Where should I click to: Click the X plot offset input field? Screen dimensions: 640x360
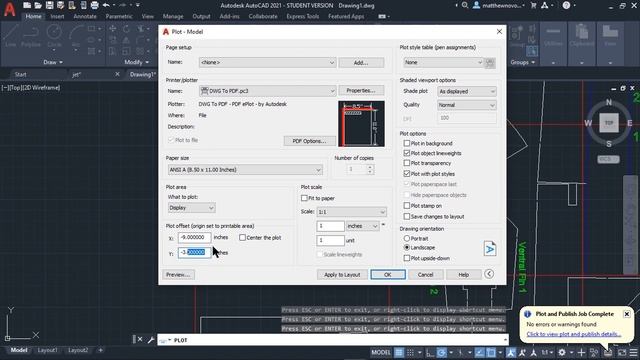click(194, 237)
